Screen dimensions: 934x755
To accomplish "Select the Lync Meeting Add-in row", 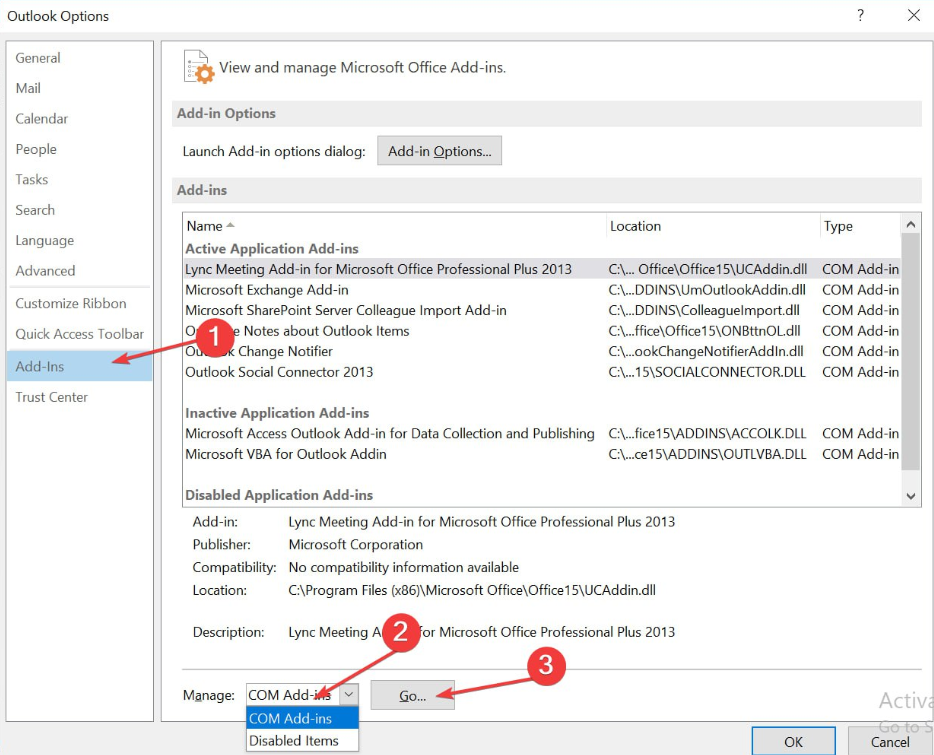I will [541, 269].
